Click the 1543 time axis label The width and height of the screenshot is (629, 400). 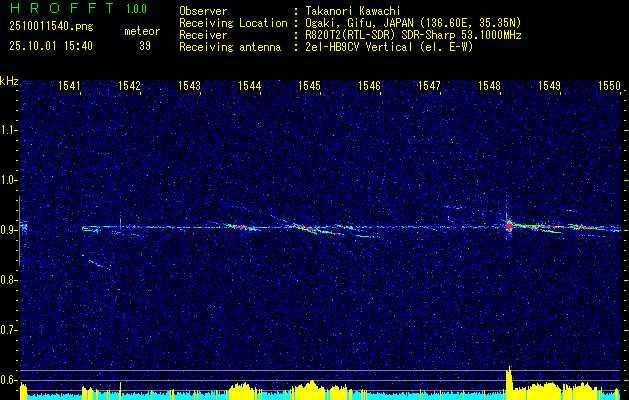click(189, 85)
